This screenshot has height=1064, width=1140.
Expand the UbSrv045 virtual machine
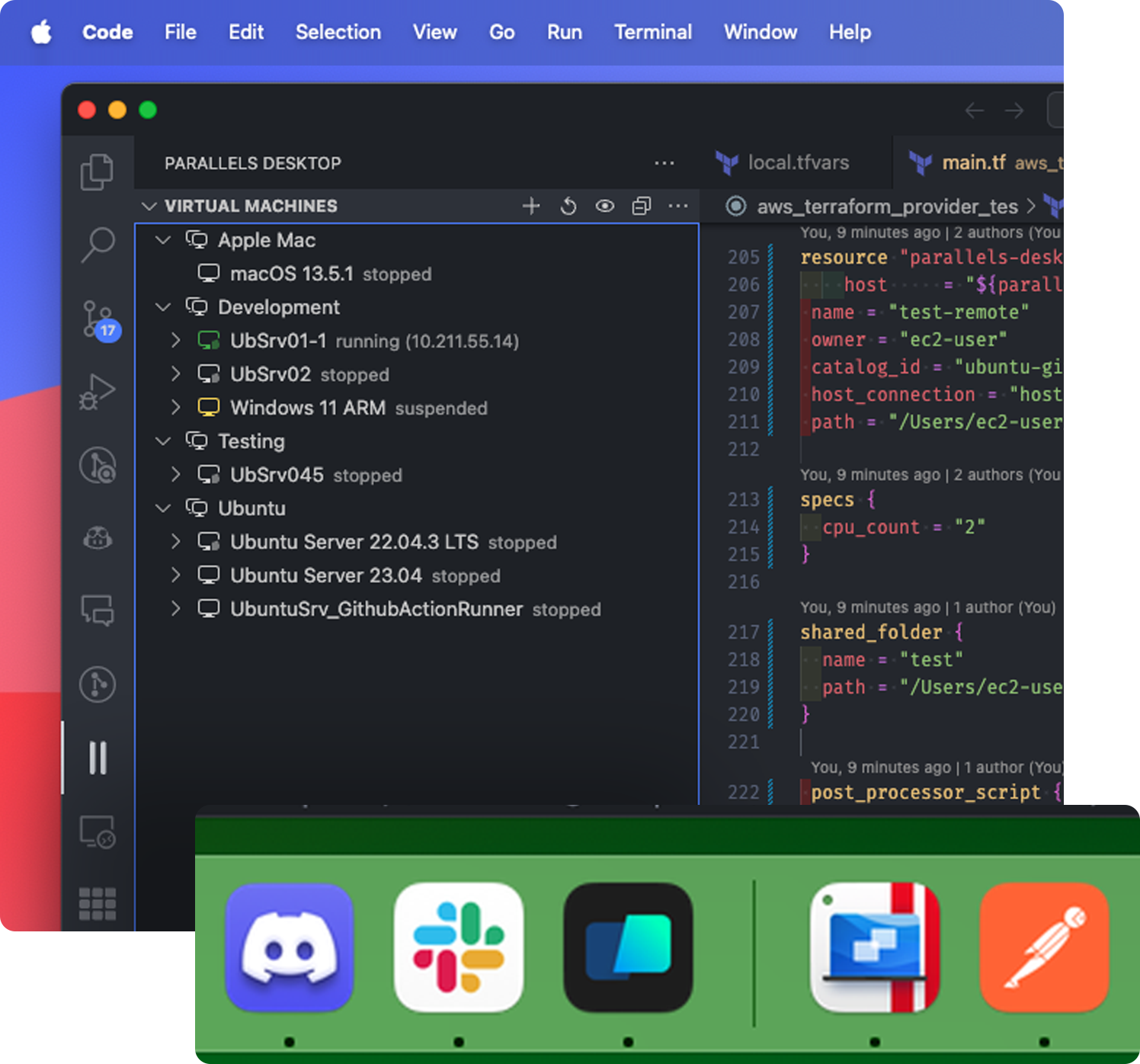click(x=176, y=474)
